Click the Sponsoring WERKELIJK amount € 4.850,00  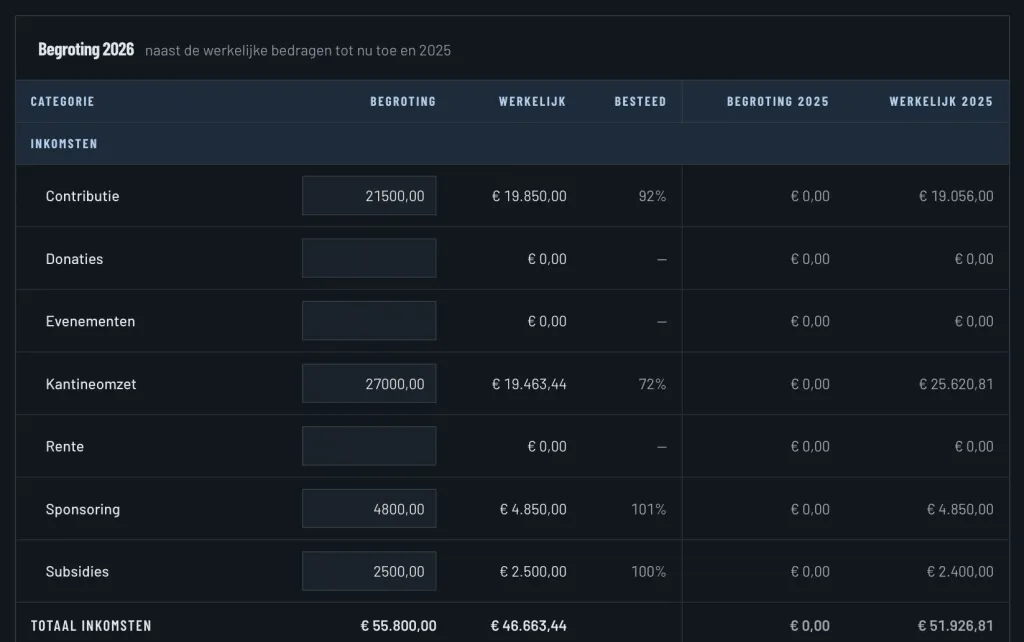tap(533, 509)
